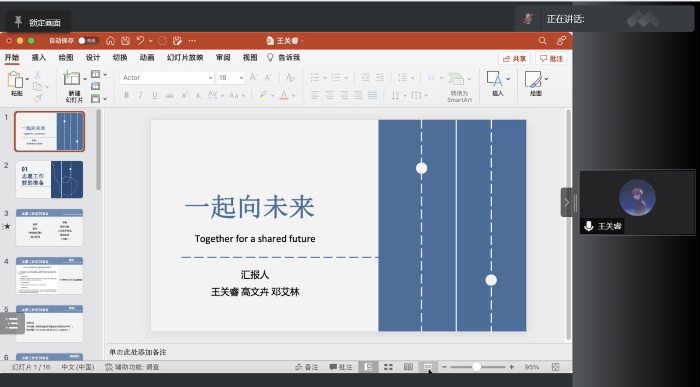Toggle the AutoSave switch
The height and width of the screenshot is (387, 700).
(88, 41)
